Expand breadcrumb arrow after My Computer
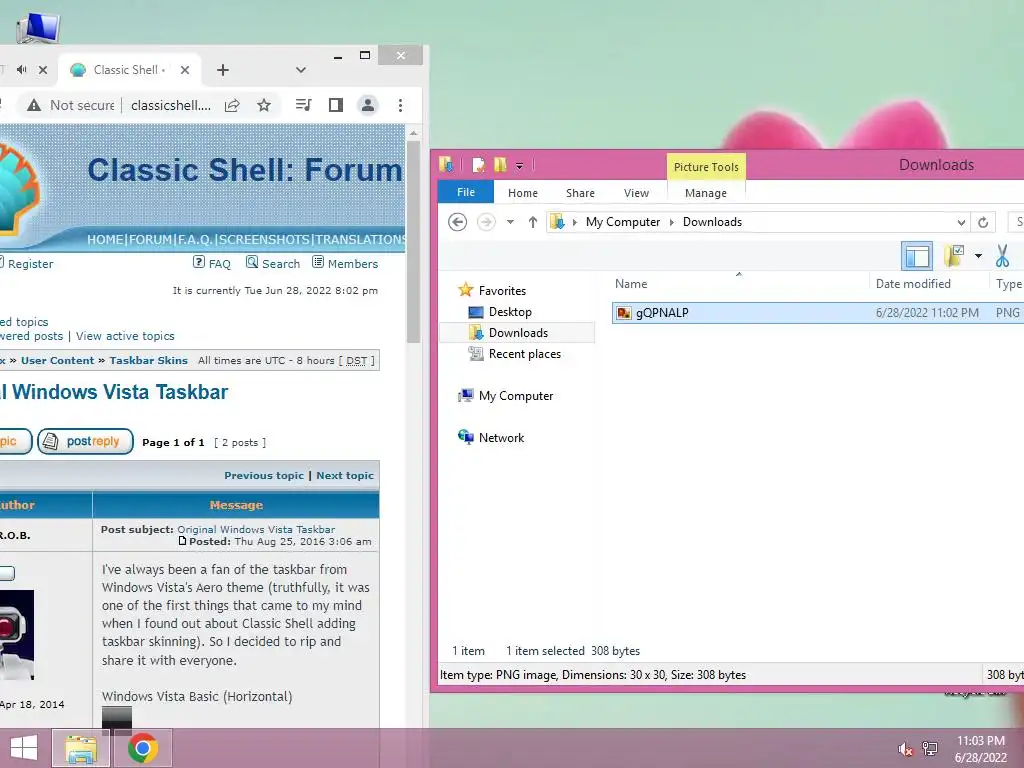This screenshot has width=1024, height=768. click(x=671, y=223)
